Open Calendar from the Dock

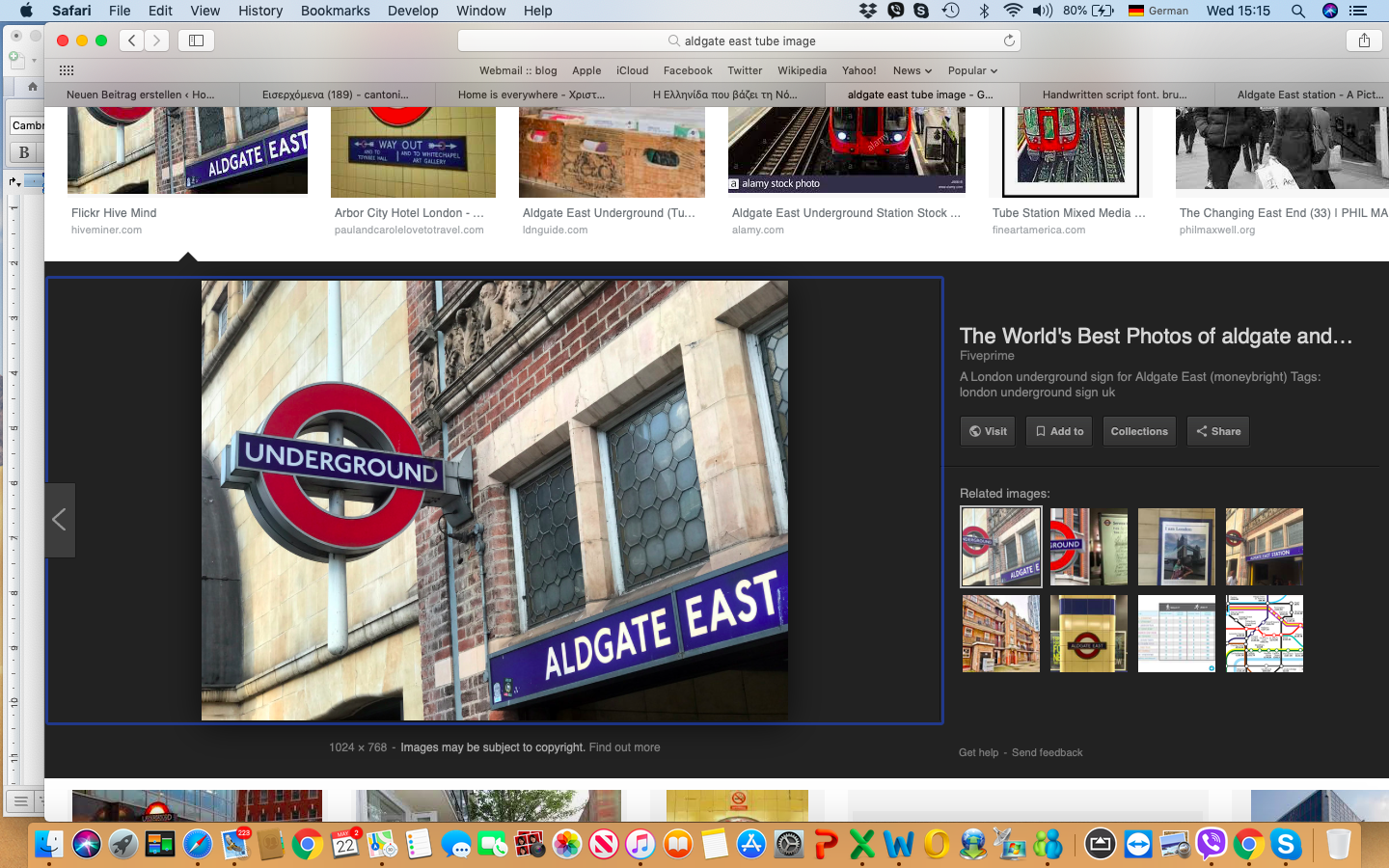(x=345, y=845)
